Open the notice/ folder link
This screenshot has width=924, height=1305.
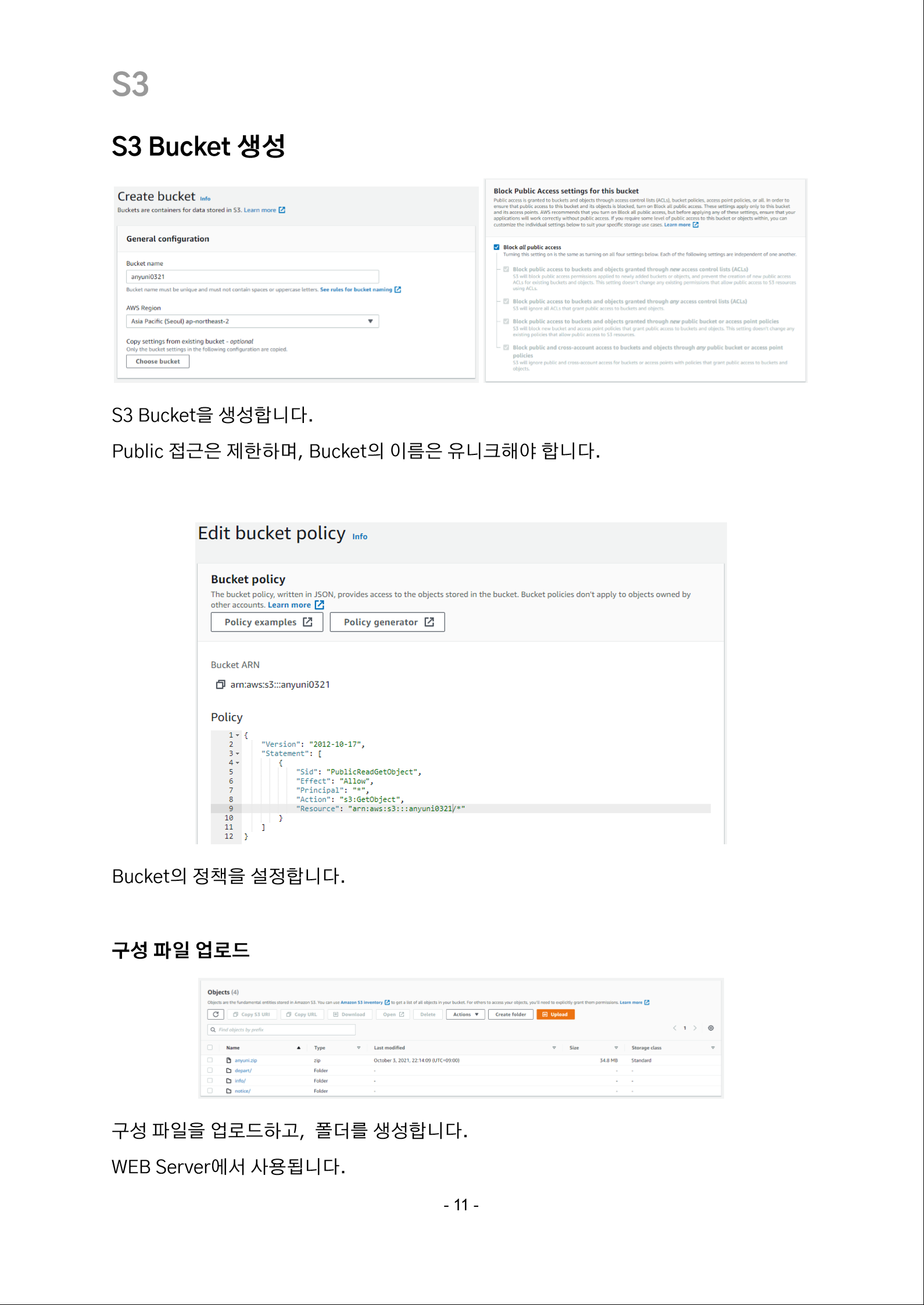[x=242, y=1091]
